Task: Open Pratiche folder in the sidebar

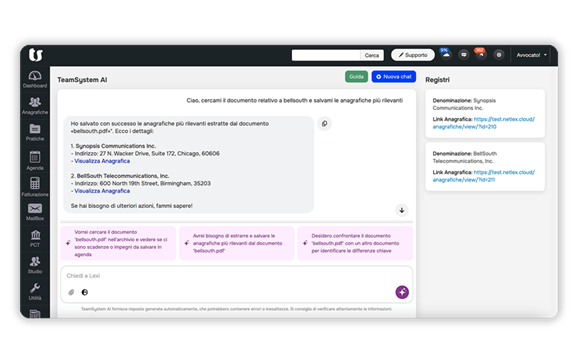Action: point(35,132)
